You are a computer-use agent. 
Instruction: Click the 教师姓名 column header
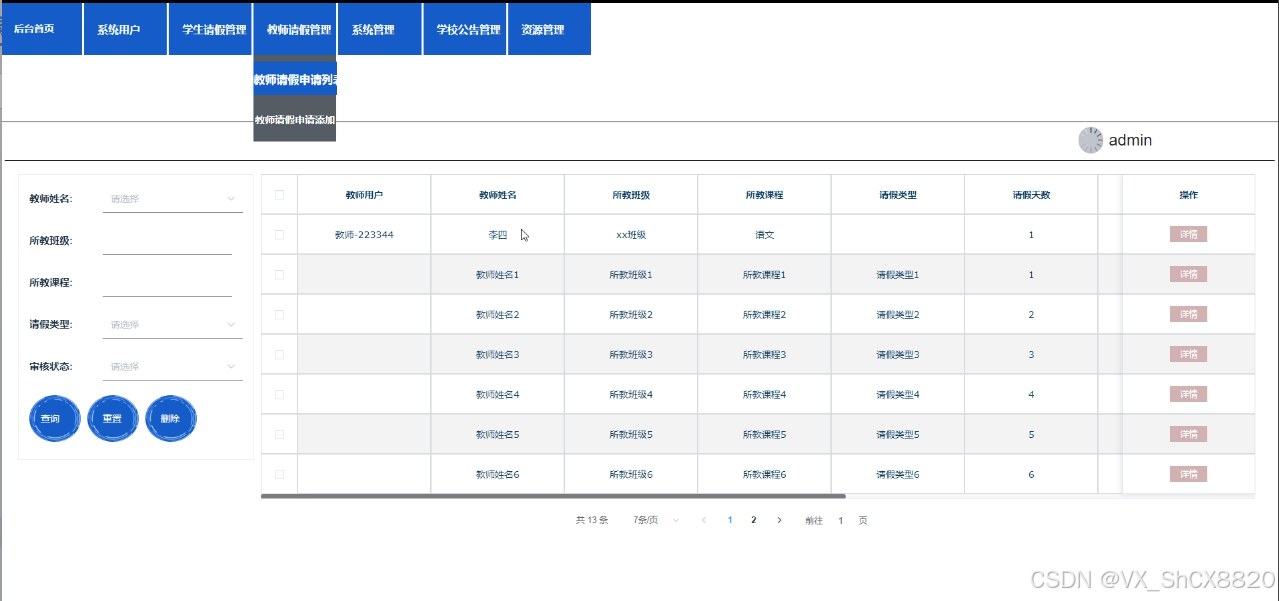point(498,195)
